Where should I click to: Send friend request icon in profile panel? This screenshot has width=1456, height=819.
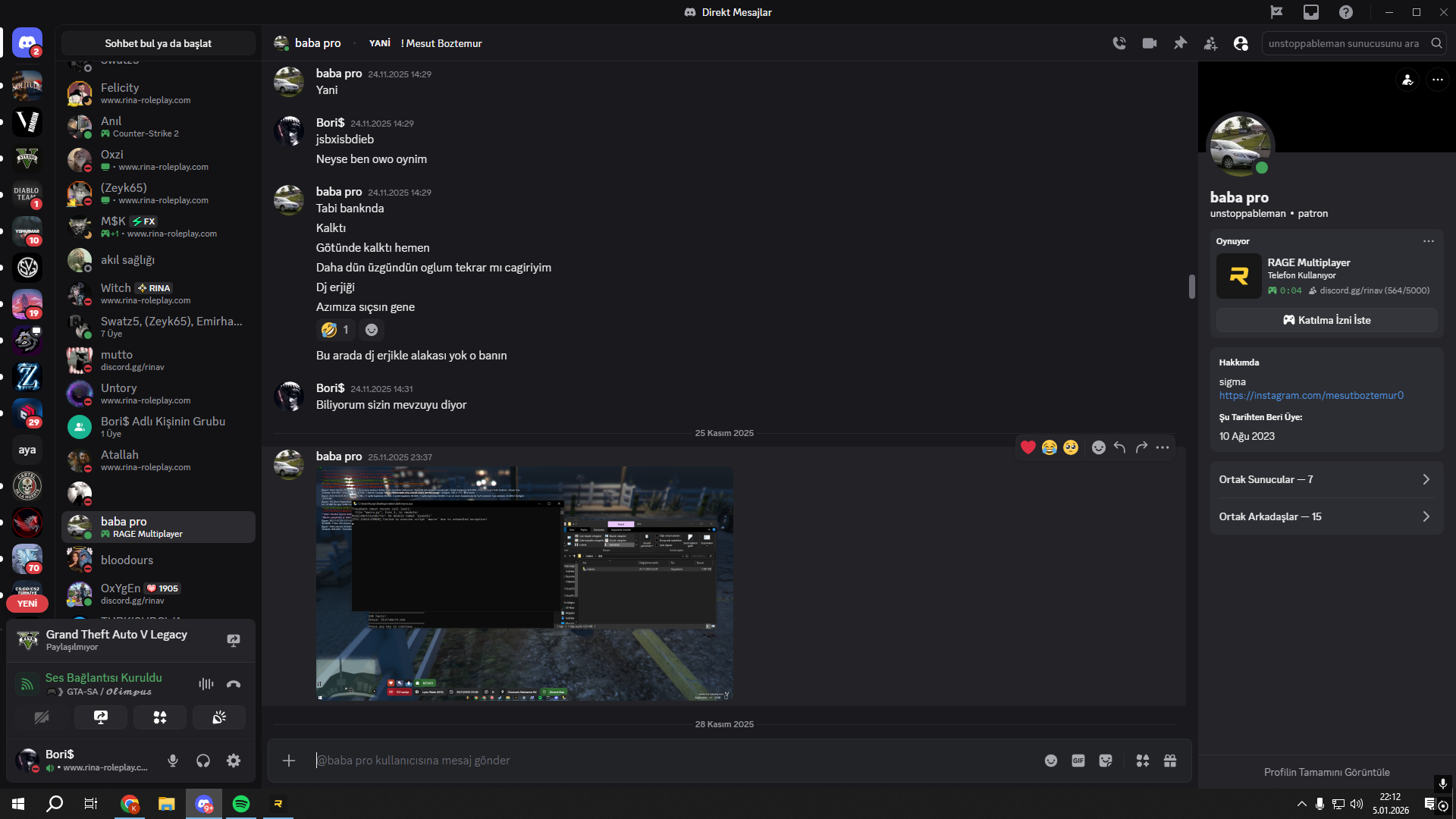click(x=1407, y=80)
